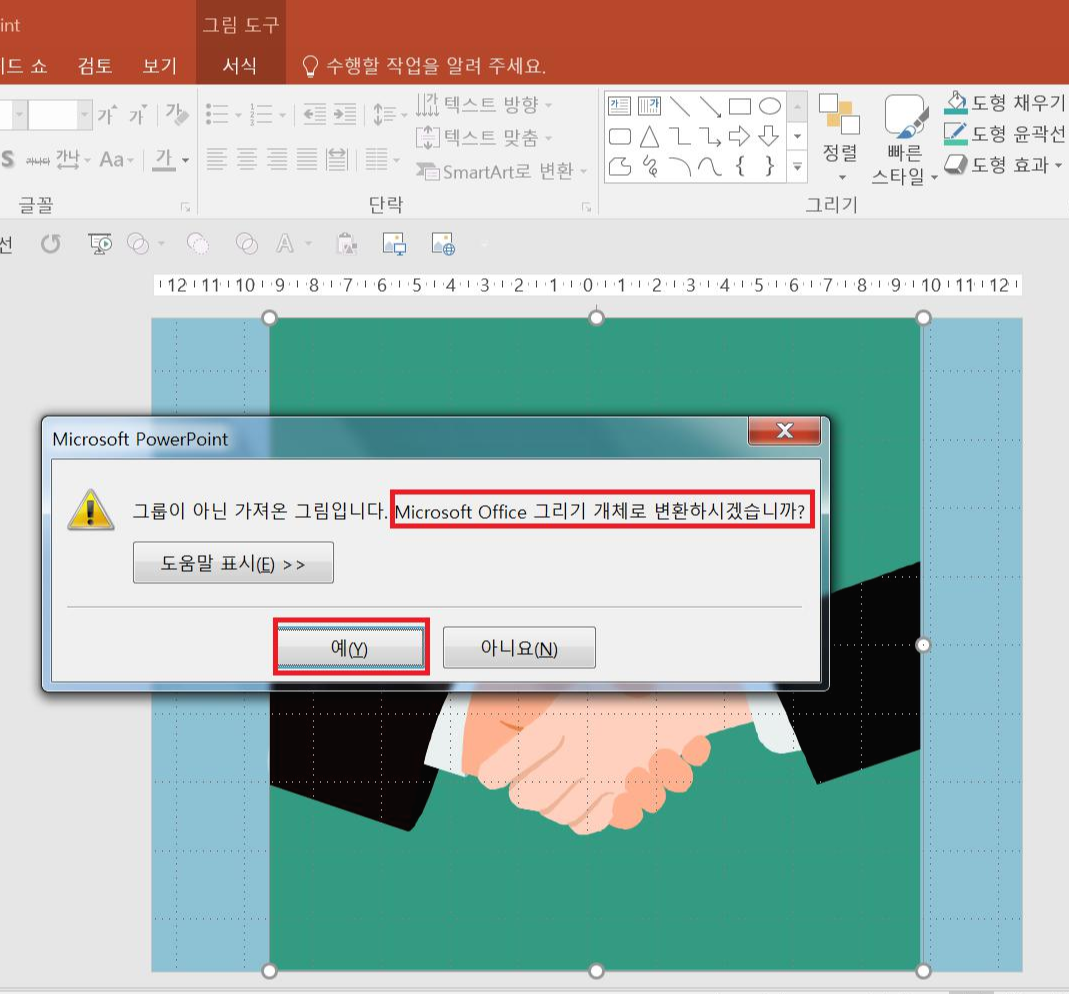Select the text box shape
The width and height of the screenshot is (1069, 994).
(x=619, y=106)
